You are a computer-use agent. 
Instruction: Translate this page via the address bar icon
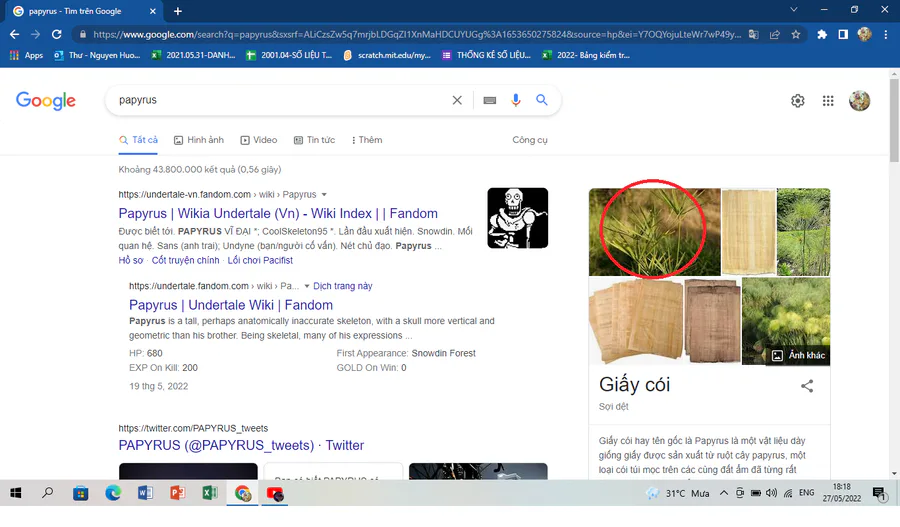pos(754,34)
